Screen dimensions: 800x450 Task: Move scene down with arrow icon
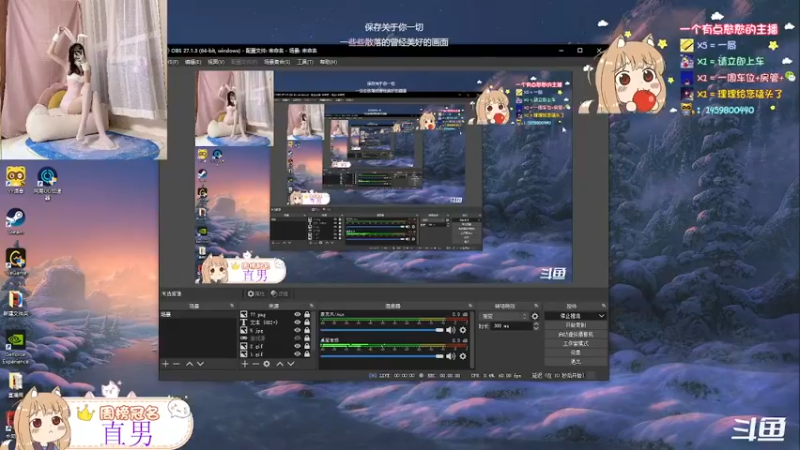201,364
